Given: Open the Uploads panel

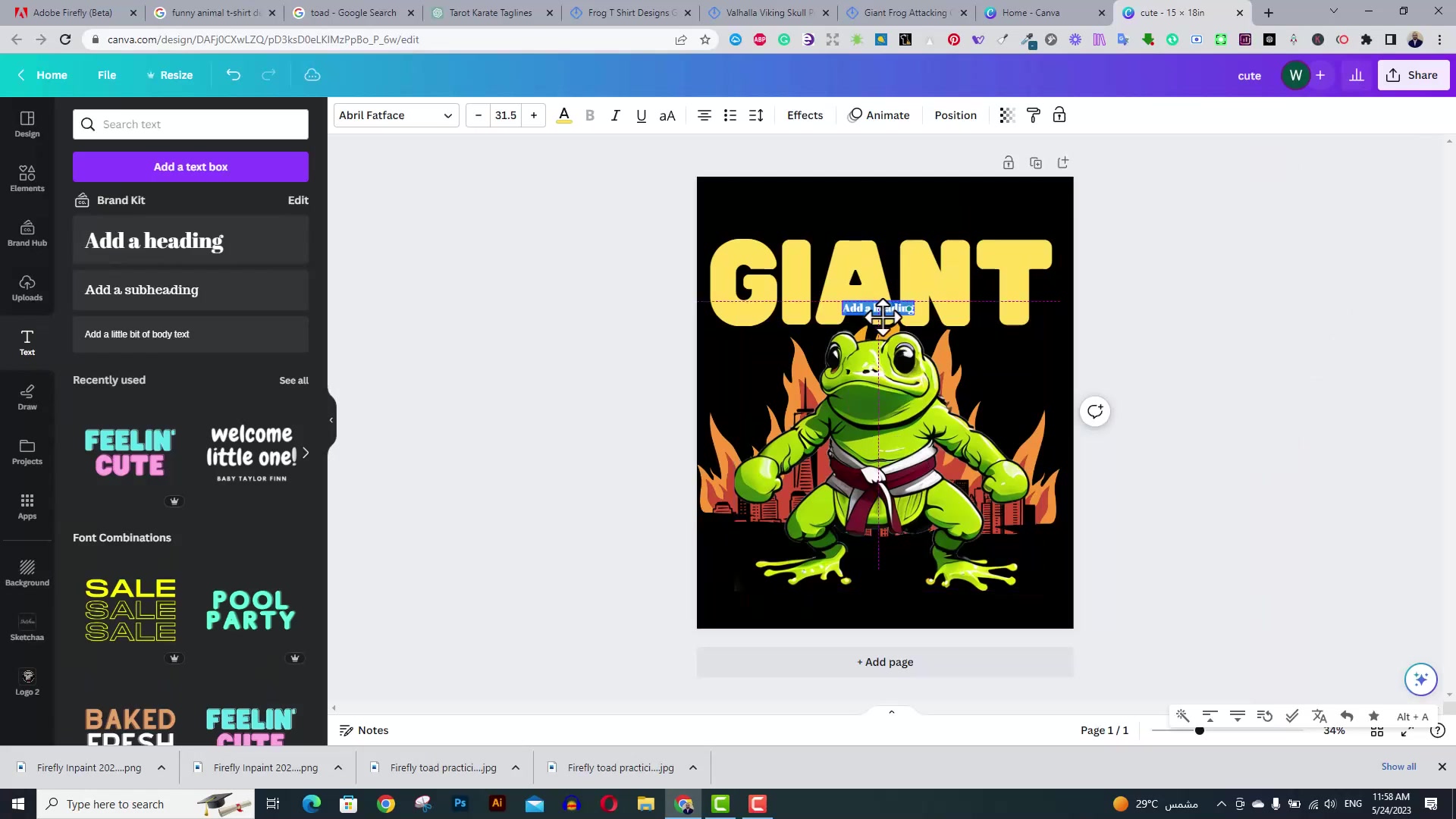Looking at the screenshot, I should pyautogui.click(x=27, y=288).
